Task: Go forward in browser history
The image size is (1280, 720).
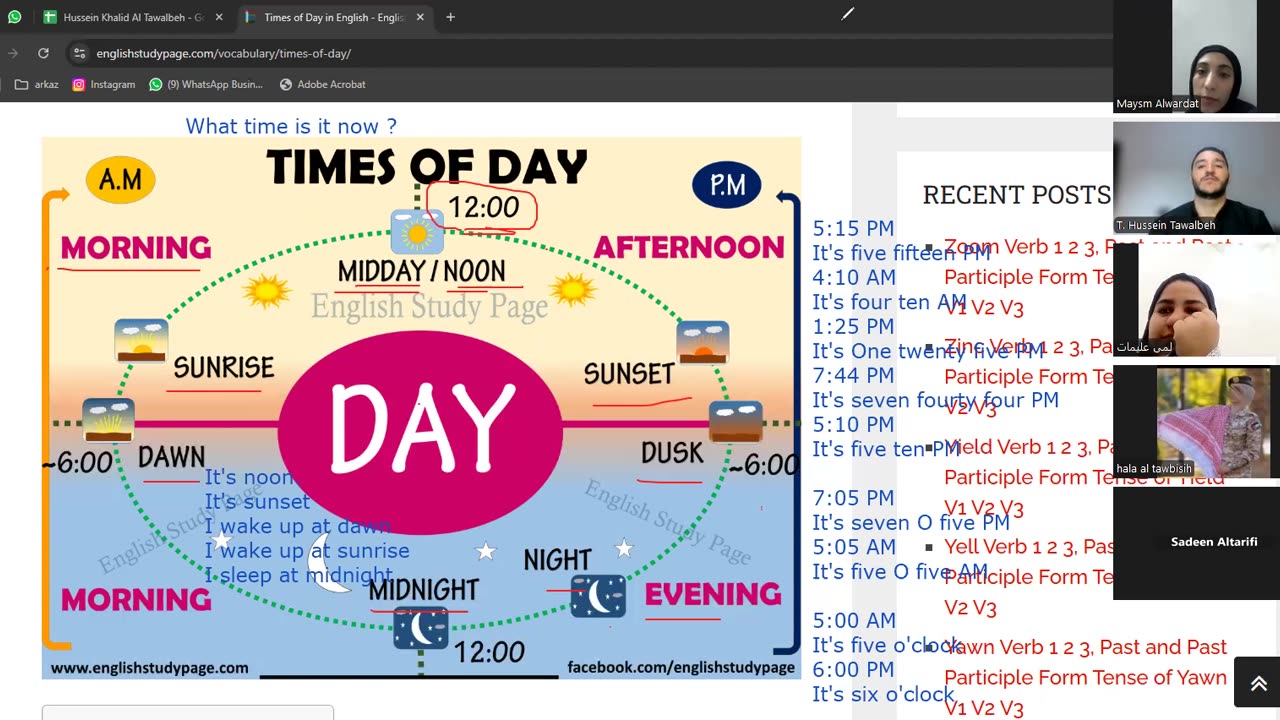Action: pos(13,53)
